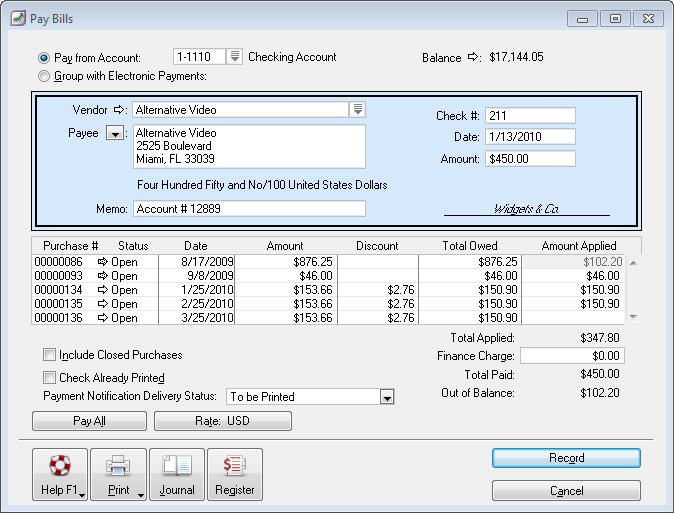This screenshot has width=674, height=513.
Task: Click the scroll down arrow of purchases list
Action: (633, 316)
